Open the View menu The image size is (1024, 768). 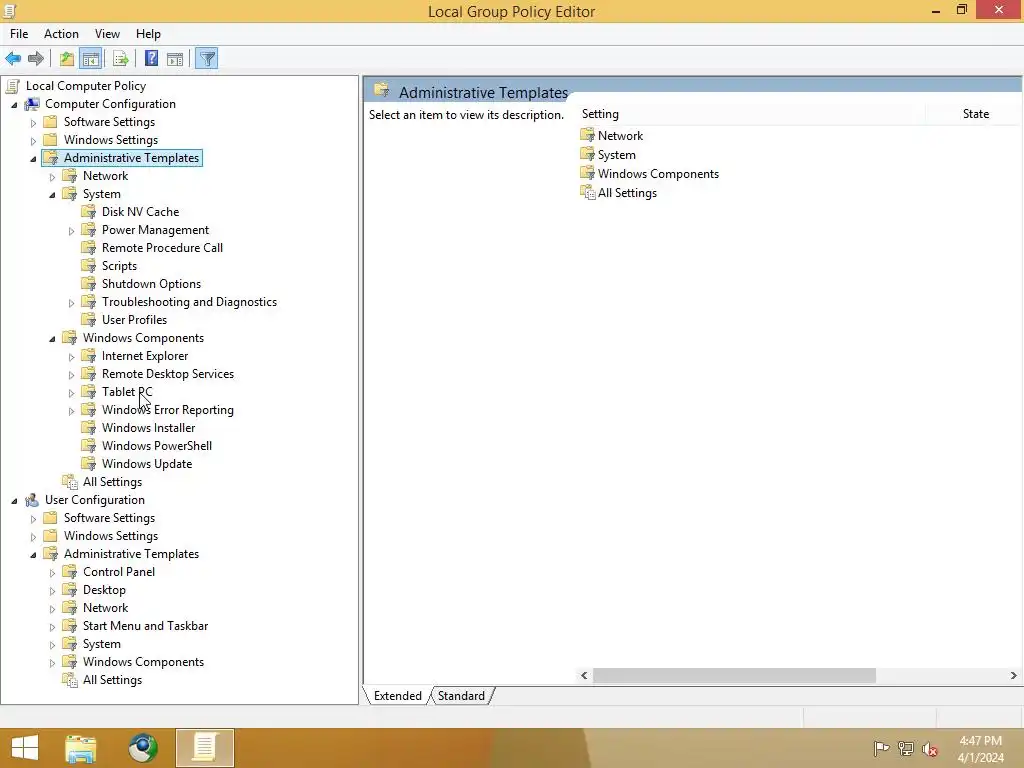107,34
